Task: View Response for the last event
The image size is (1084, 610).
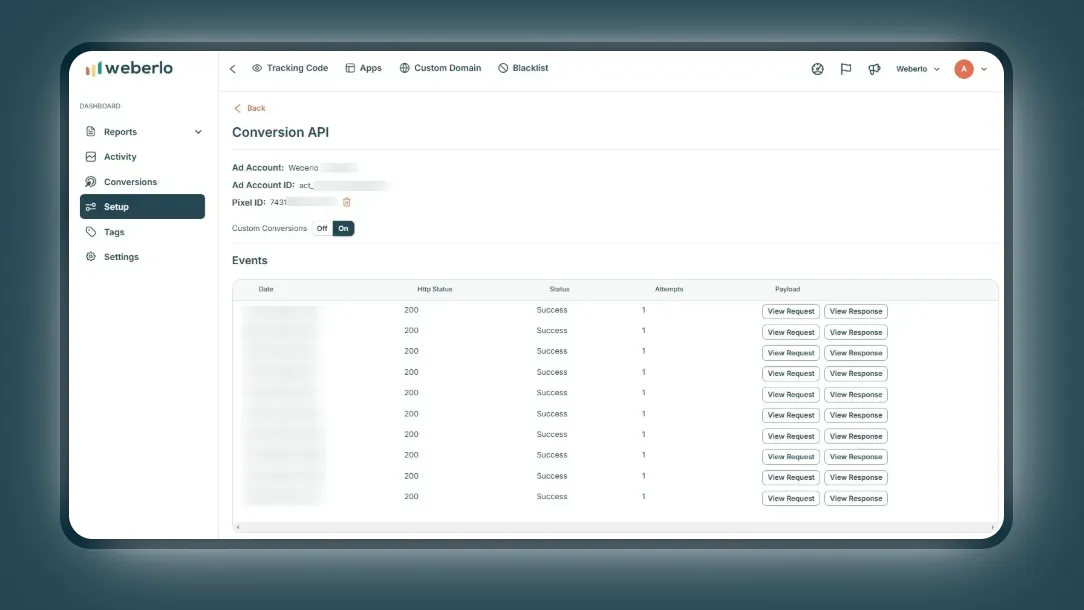Action: coord(856,498)
